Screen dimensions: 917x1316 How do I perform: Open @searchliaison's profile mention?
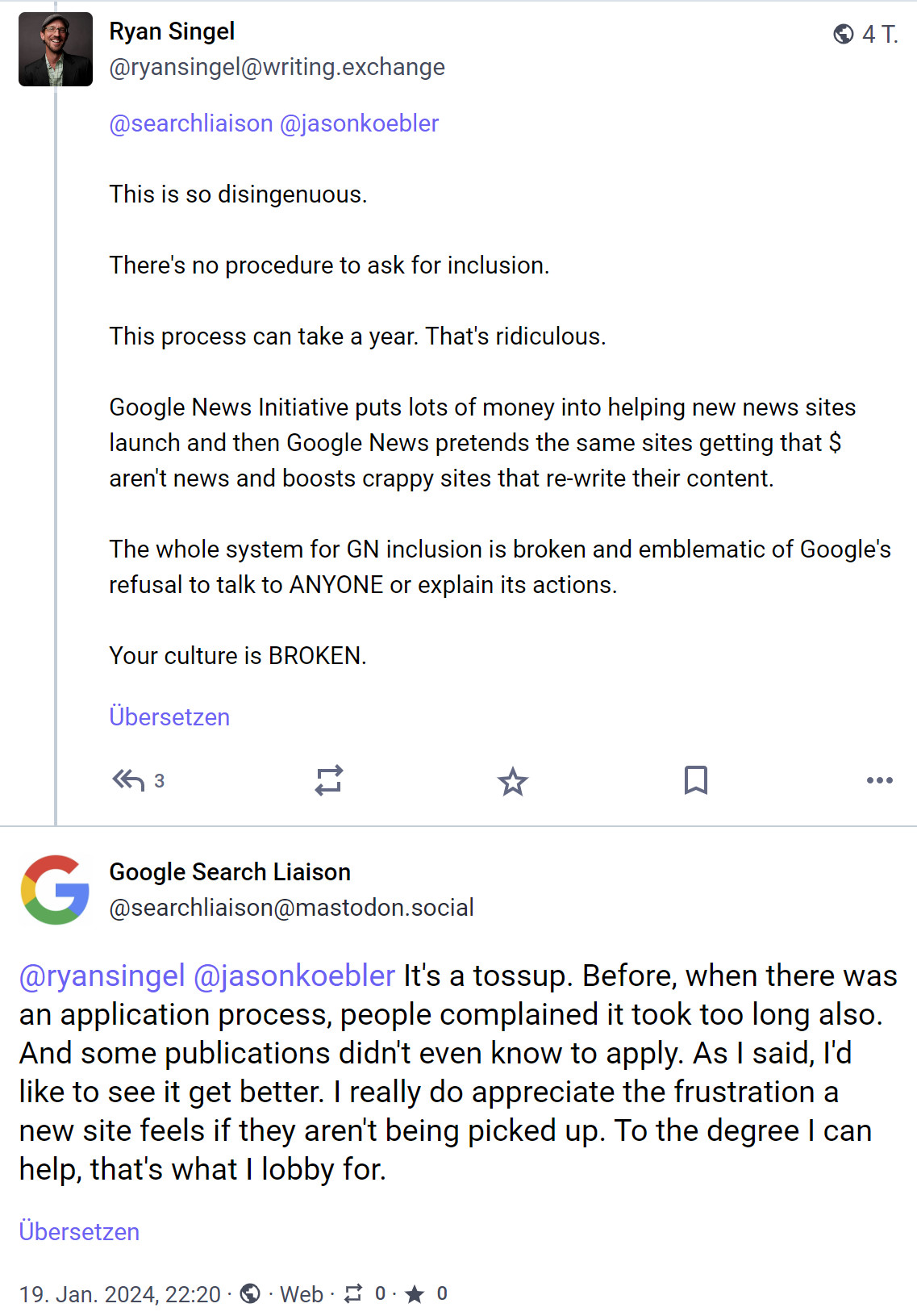point(190,123)
